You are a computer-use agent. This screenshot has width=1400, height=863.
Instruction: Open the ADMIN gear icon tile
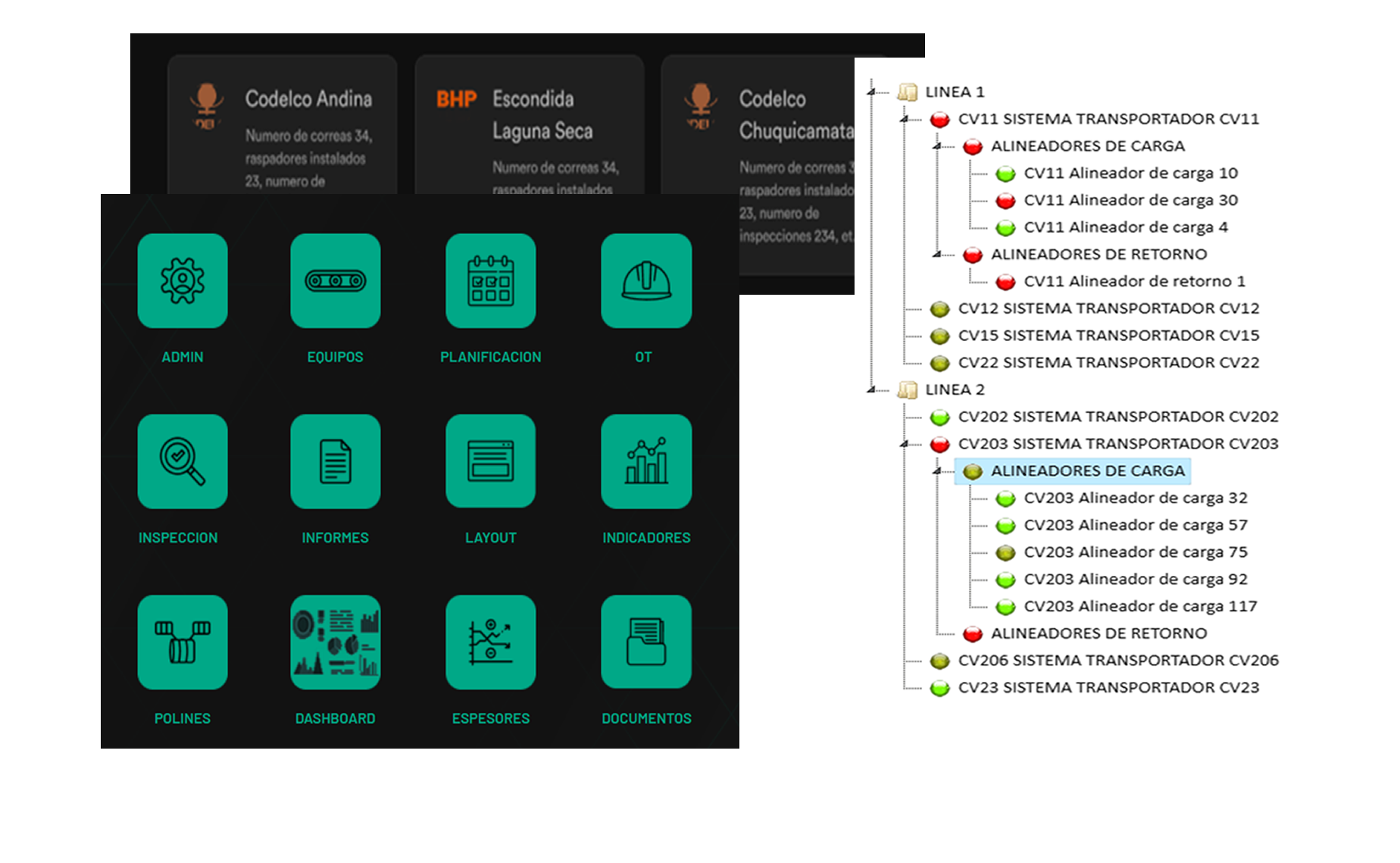coord(183,280)
